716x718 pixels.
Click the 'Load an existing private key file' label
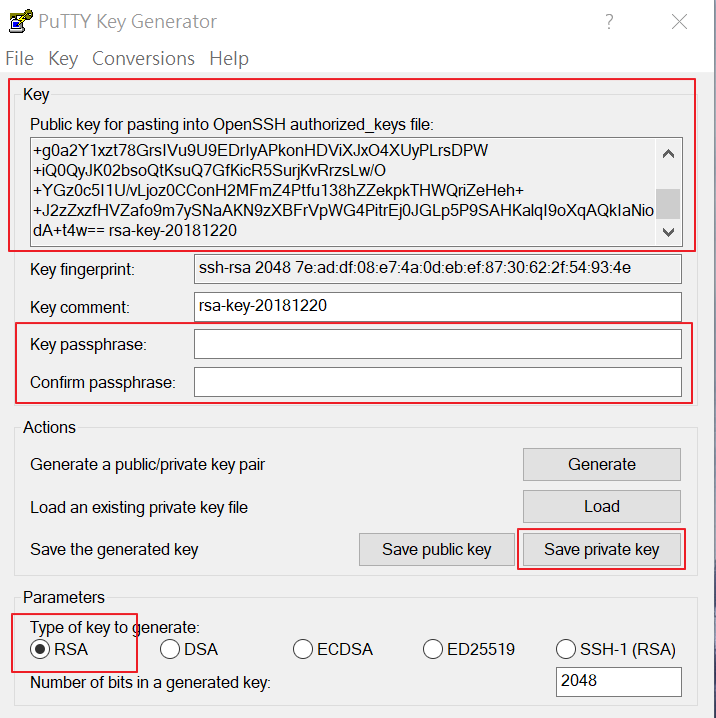click(139, 507)
